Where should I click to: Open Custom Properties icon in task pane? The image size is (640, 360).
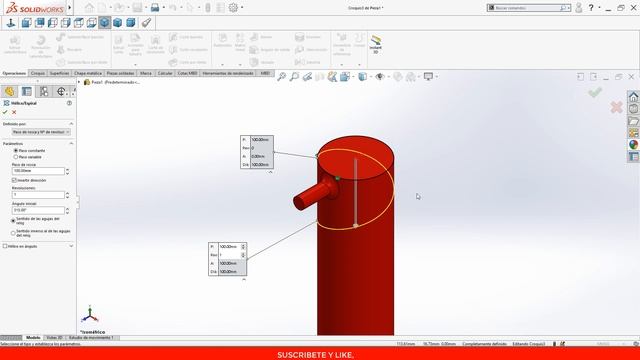pos(633,157)
